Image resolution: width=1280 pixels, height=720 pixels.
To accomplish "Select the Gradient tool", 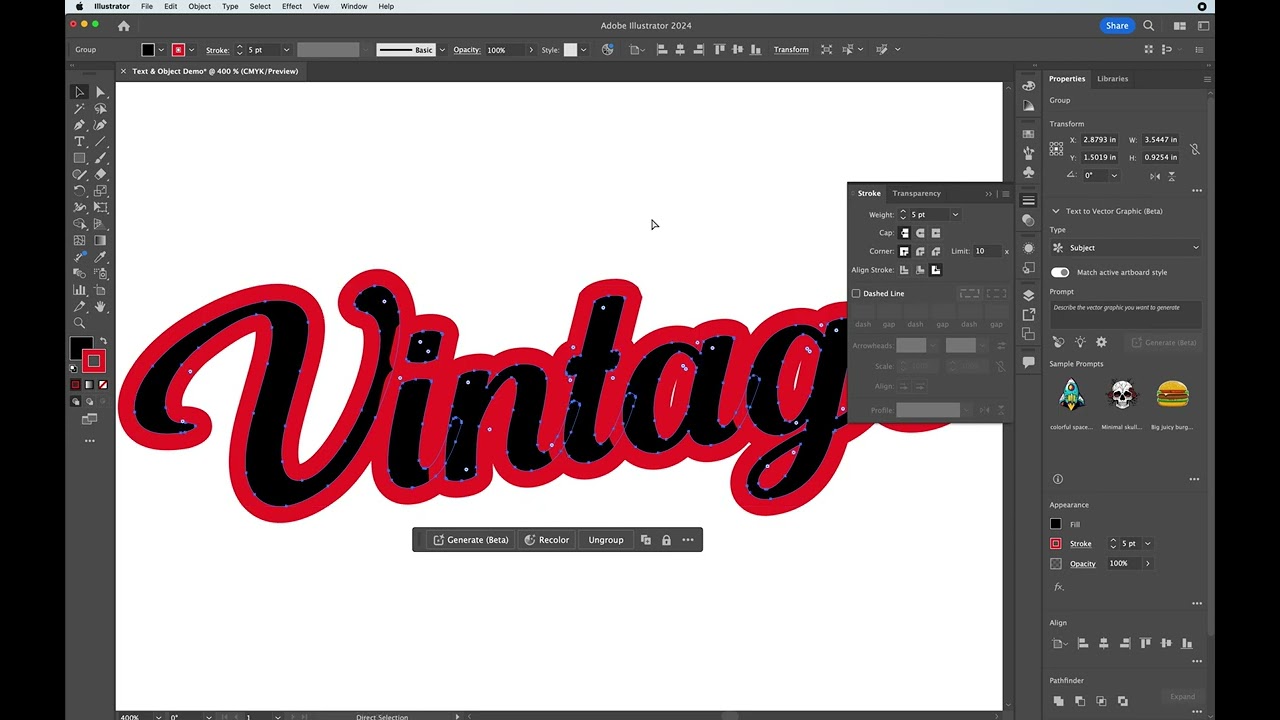I will (x=100, y=240).
